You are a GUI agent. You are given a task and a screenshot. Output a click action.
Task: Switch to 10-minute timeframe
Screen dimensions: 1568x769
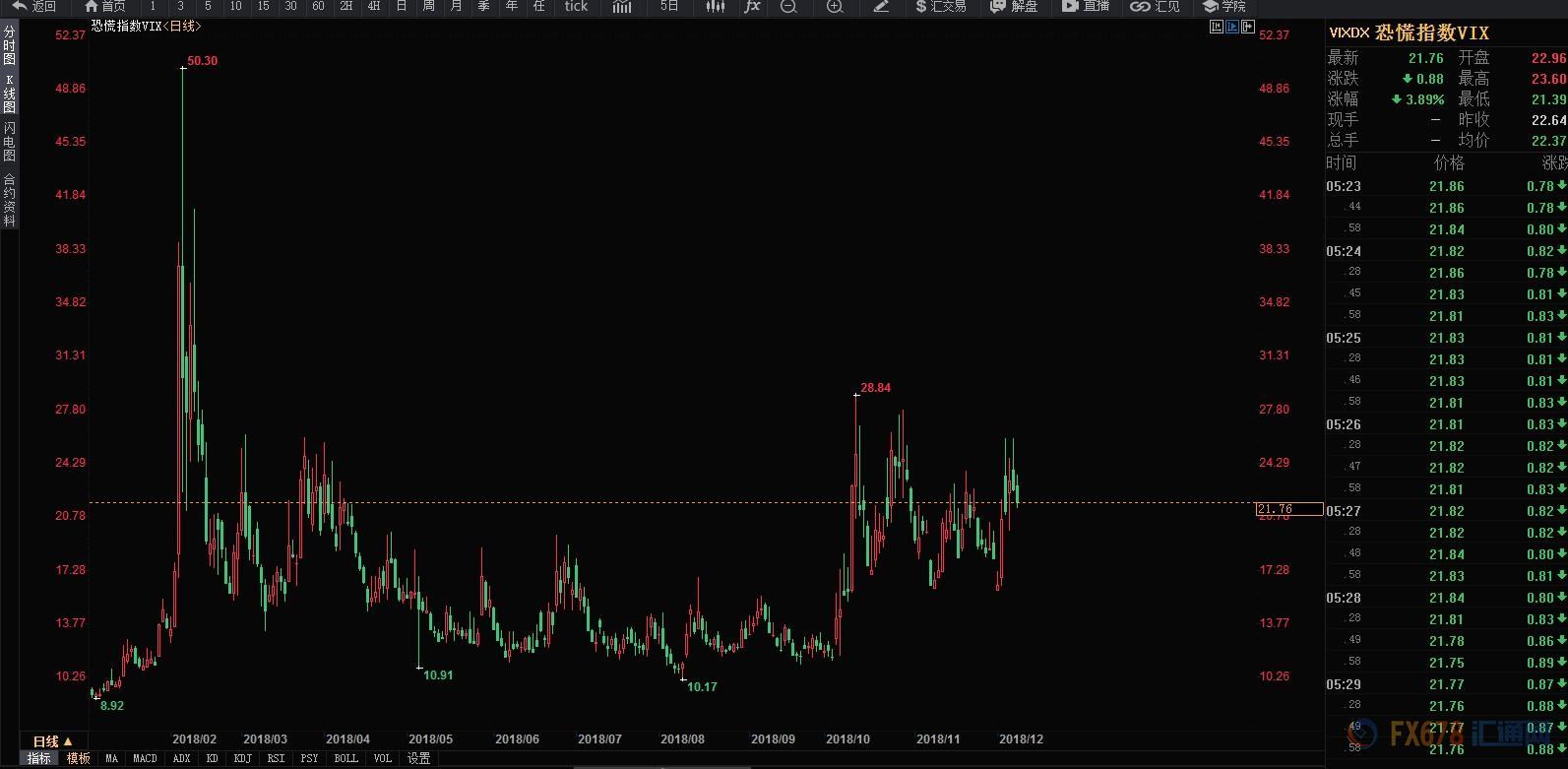(235, 6)
